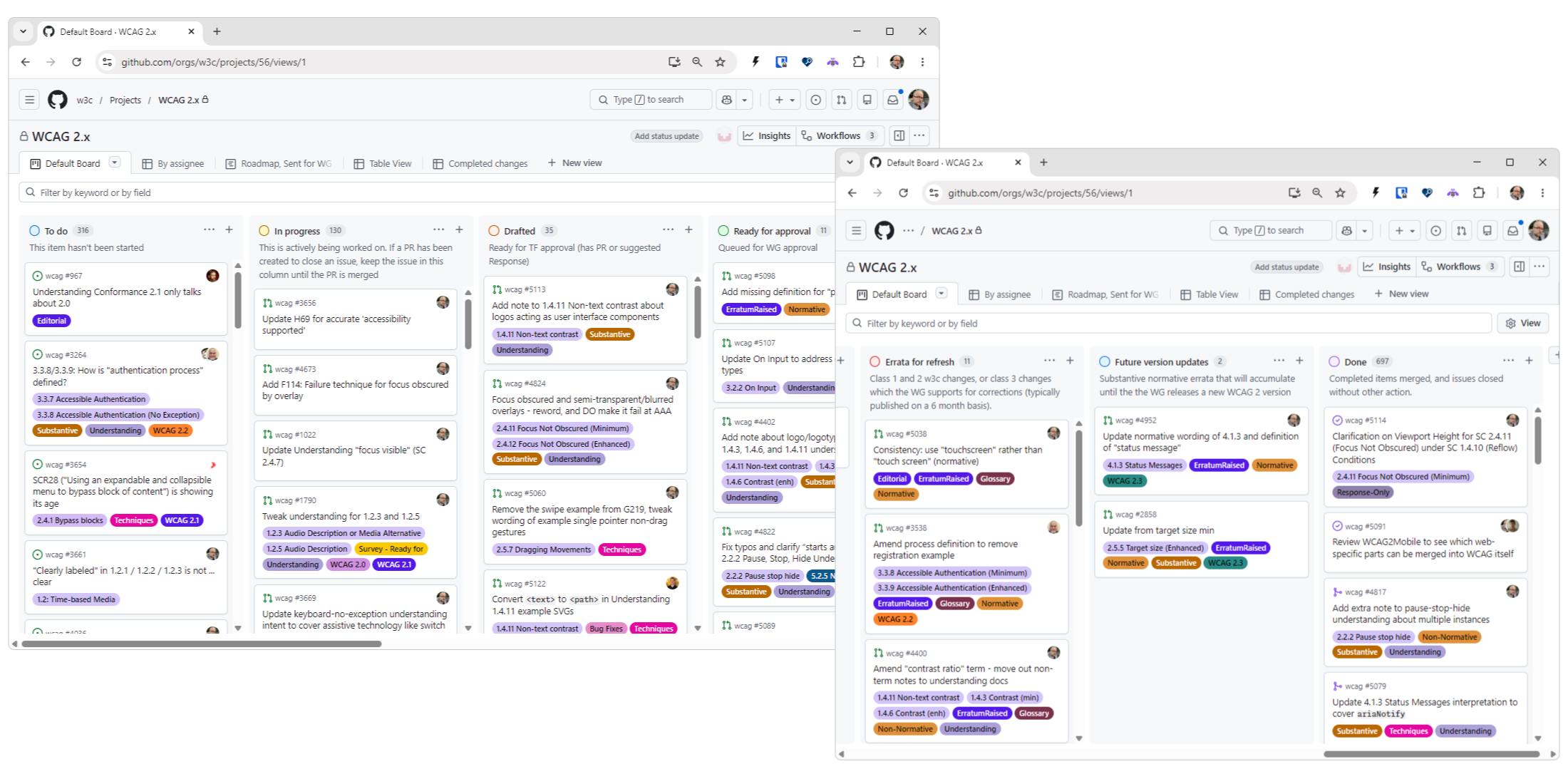This screenshot has height=784, width=1568.
Task: Click the back window horizontal board scrollbar
Action: 202,644
